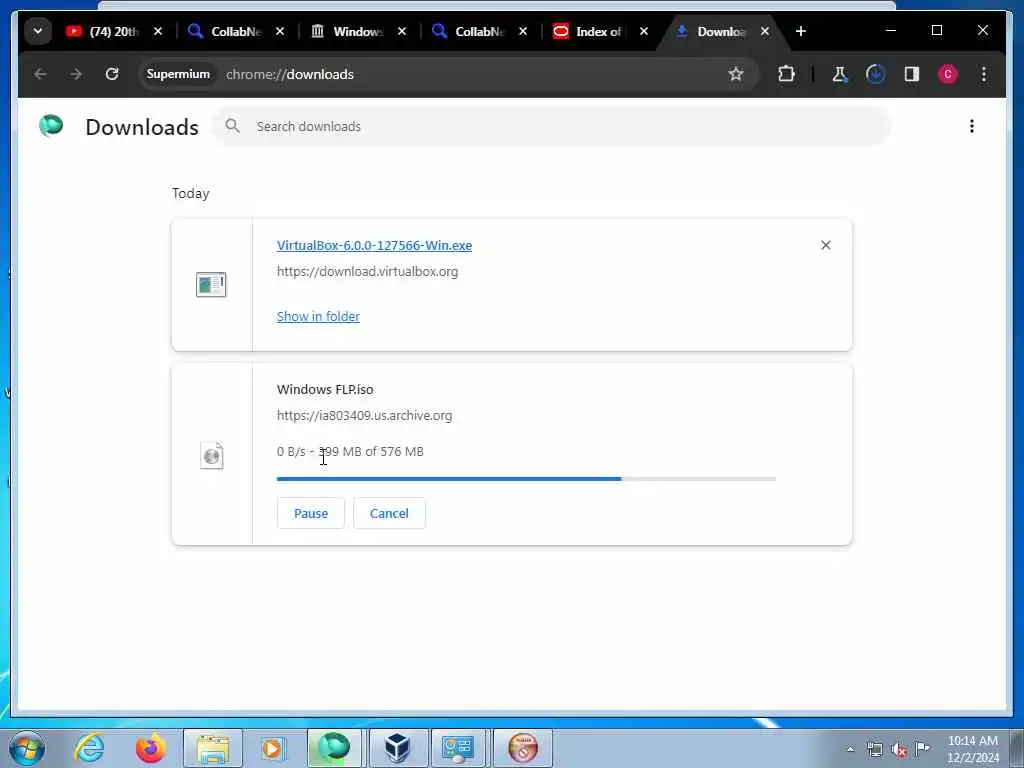Screen dimensions: 1024x768
Task: Switch to the second CollabNet tab
Action: (x=468, y=31)
